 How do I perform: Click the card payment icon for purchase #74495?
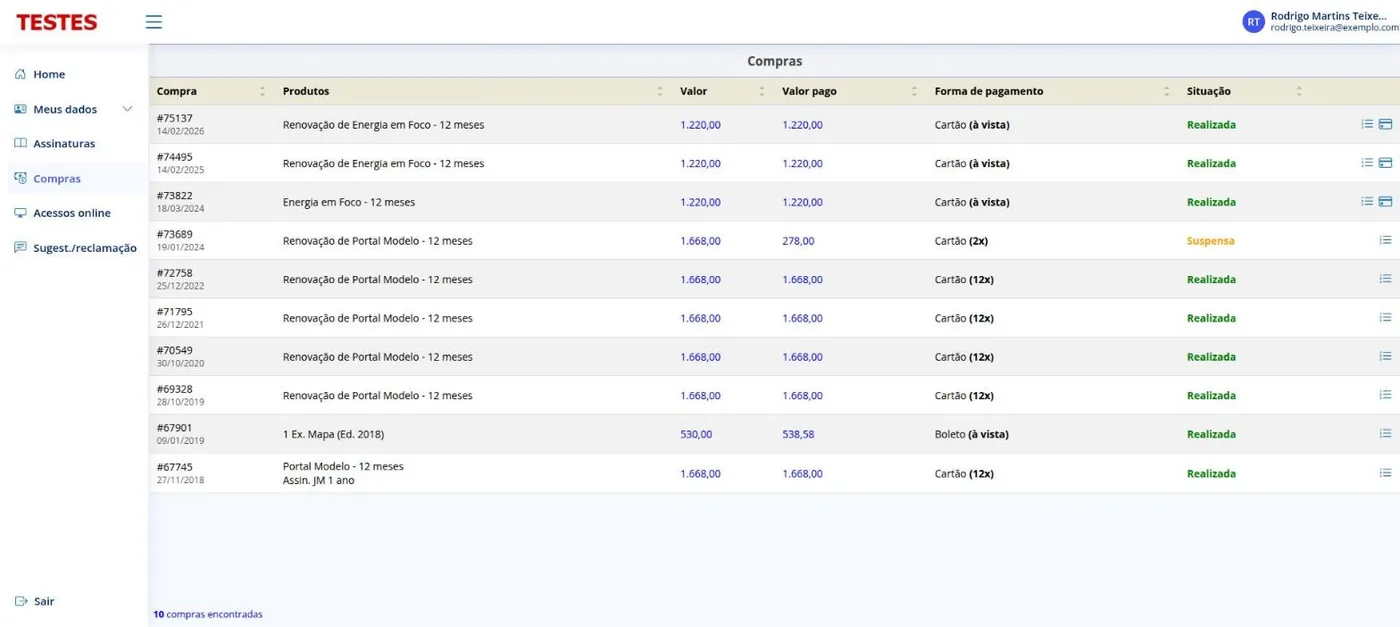(1385, 163)
